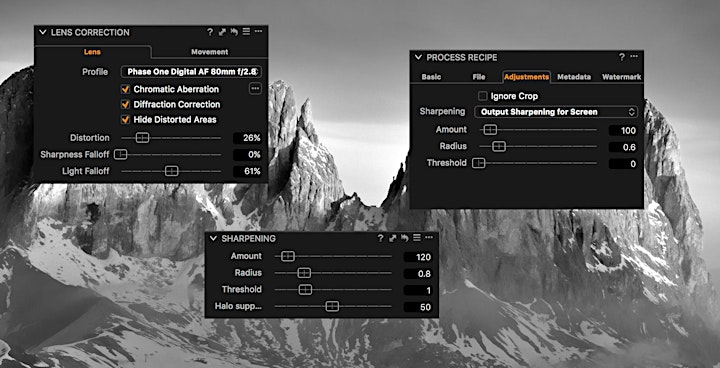Open Output Sharpening for Screen dropdown
Screen dimensions: 720x368
(556, 112)
